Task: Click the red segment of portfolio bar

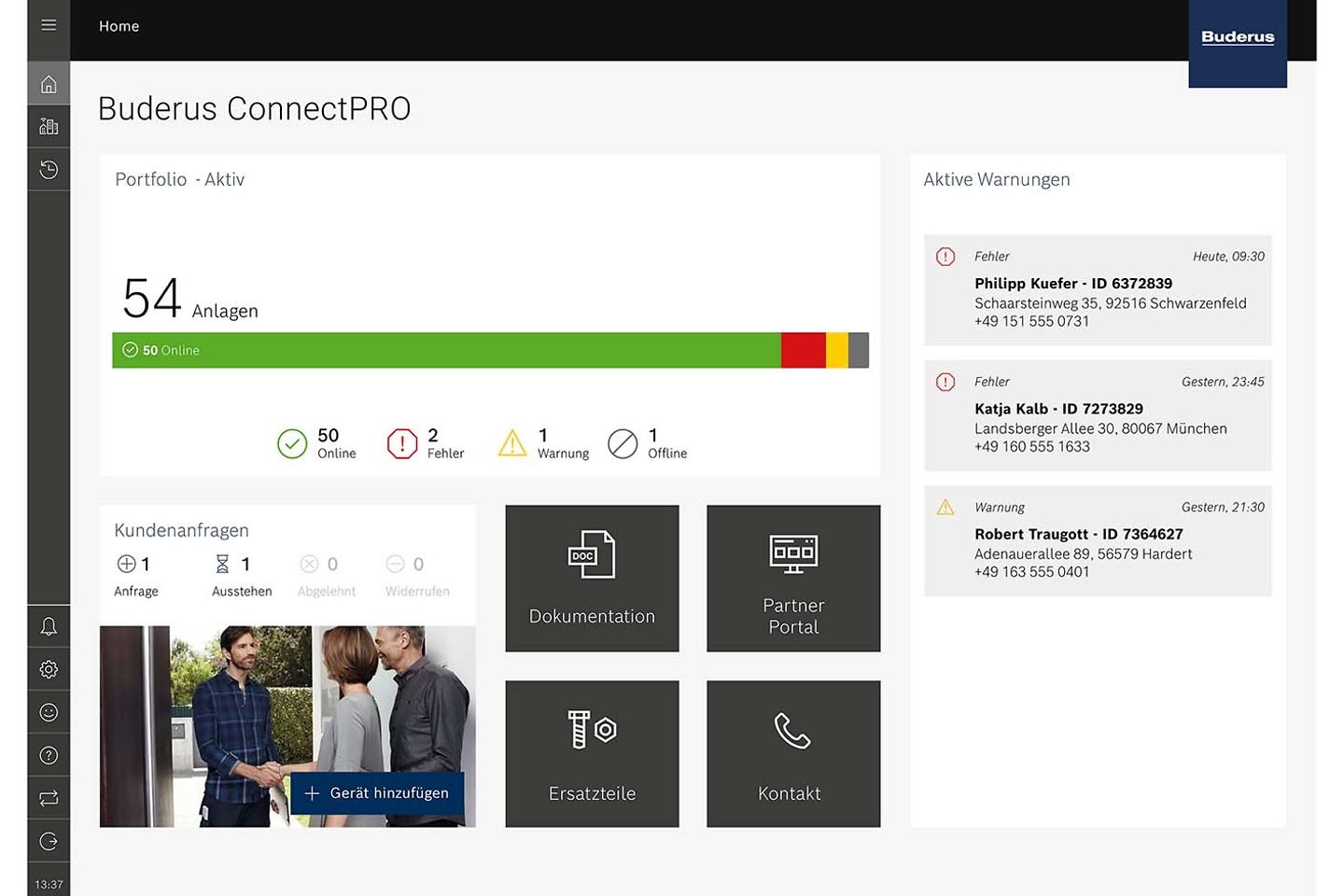Action: click(803, 350)
